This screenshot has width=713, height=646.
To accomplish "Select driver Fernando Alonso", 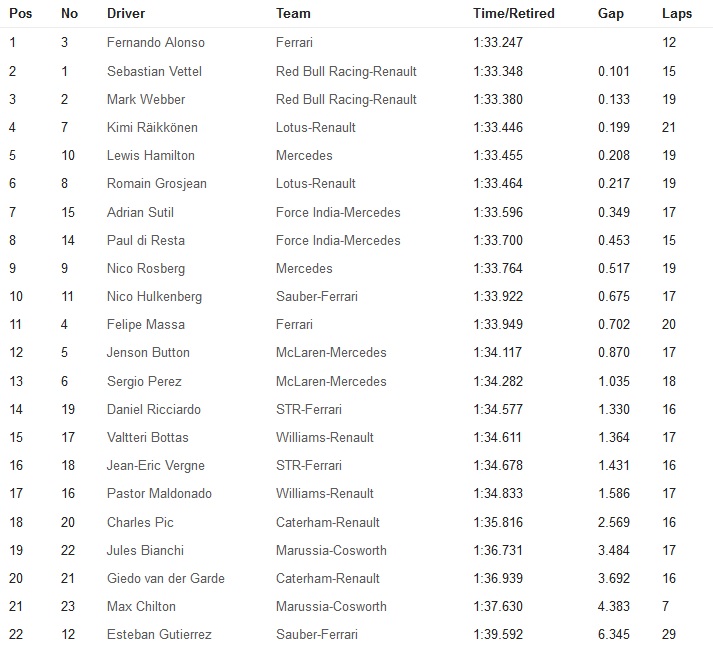I will point(156,42).
